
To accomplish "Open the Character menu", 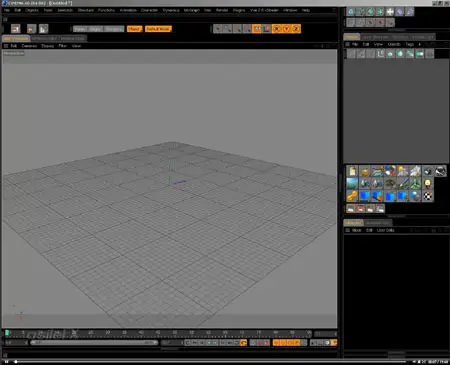I will (x=149, y=10).
